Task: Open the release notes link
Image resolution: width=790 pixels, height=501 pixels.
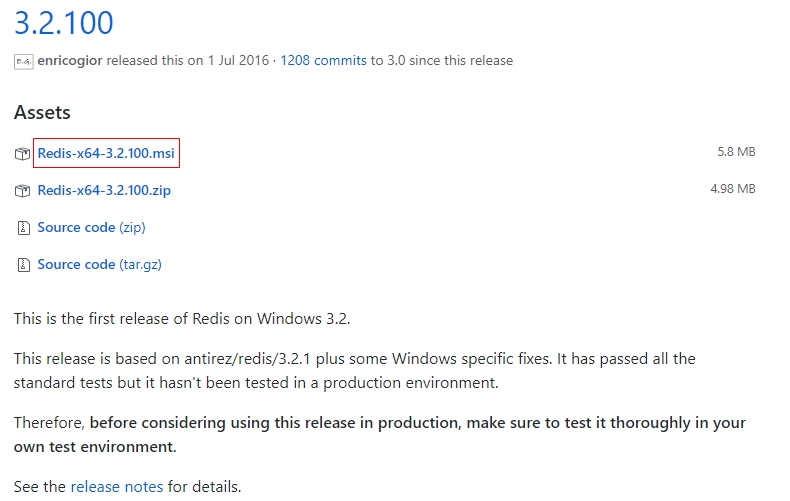Action: [117, 486]
